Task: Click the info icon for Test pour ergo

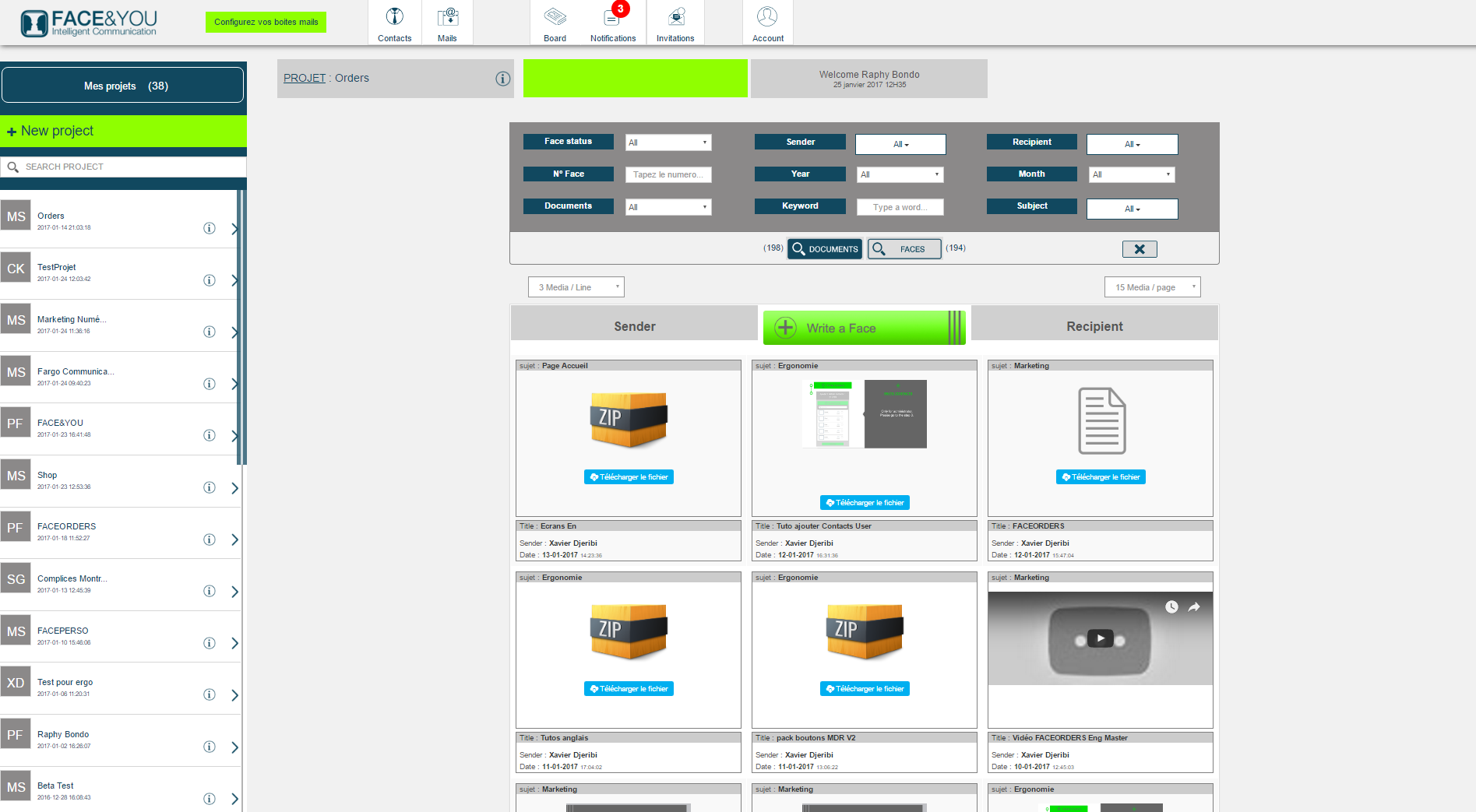Action: [x=210, y=694]
